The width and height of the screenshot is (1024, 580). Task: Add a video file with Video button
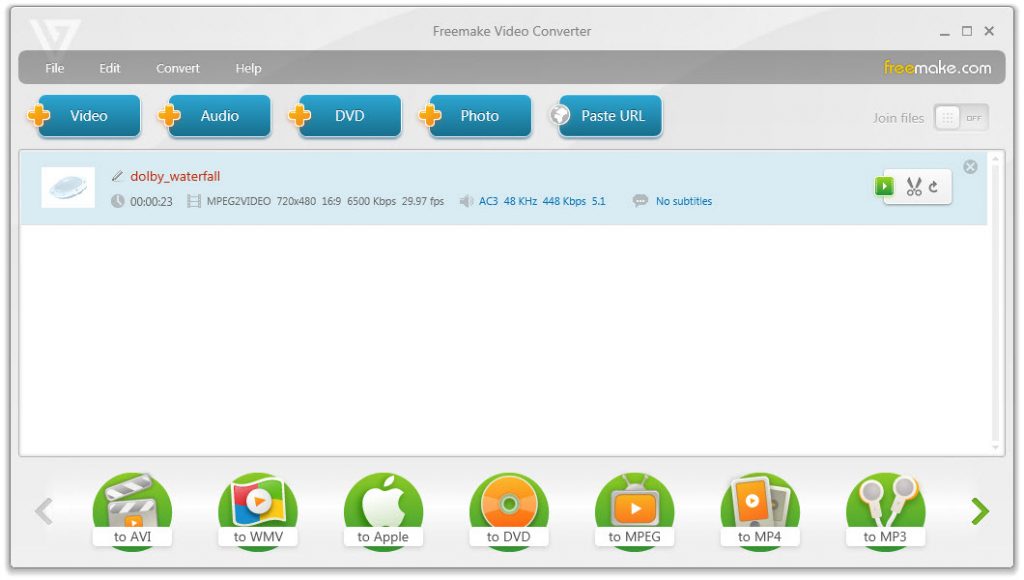(85, 116)
